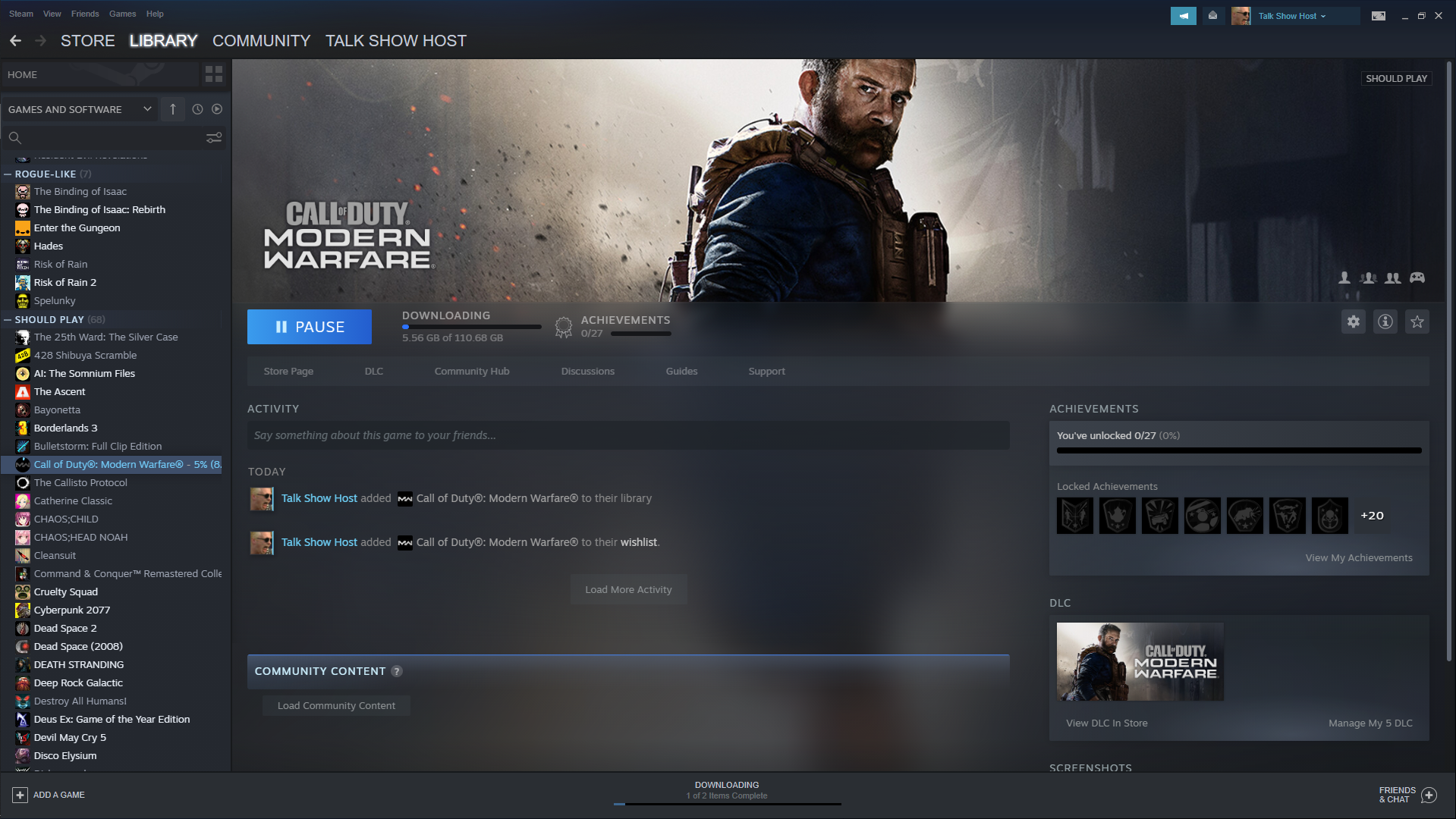Image resolution: width=1456 pixels, height=819 pixels.
Task: Open Talk Show Host account dropdown
Action: point(1292,16)
